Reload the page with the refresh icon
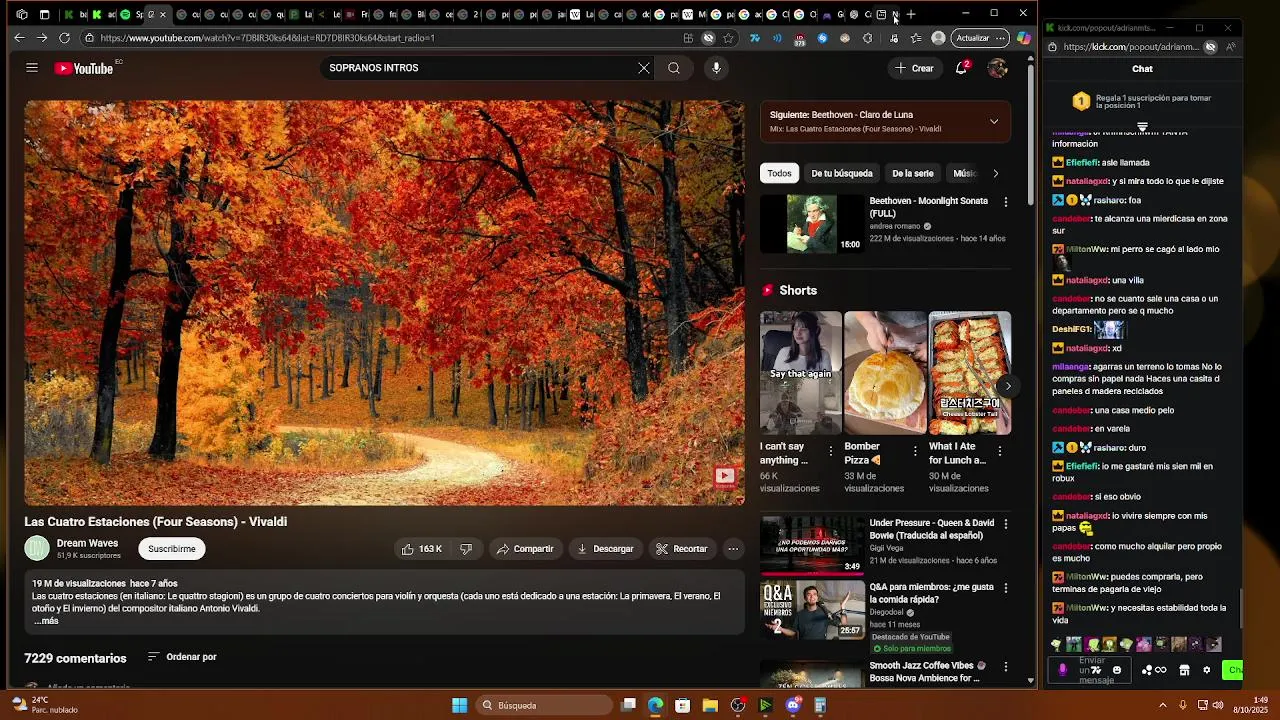Image resolution: width=1280 pixels, height=720 pixels. coord(64,38)
